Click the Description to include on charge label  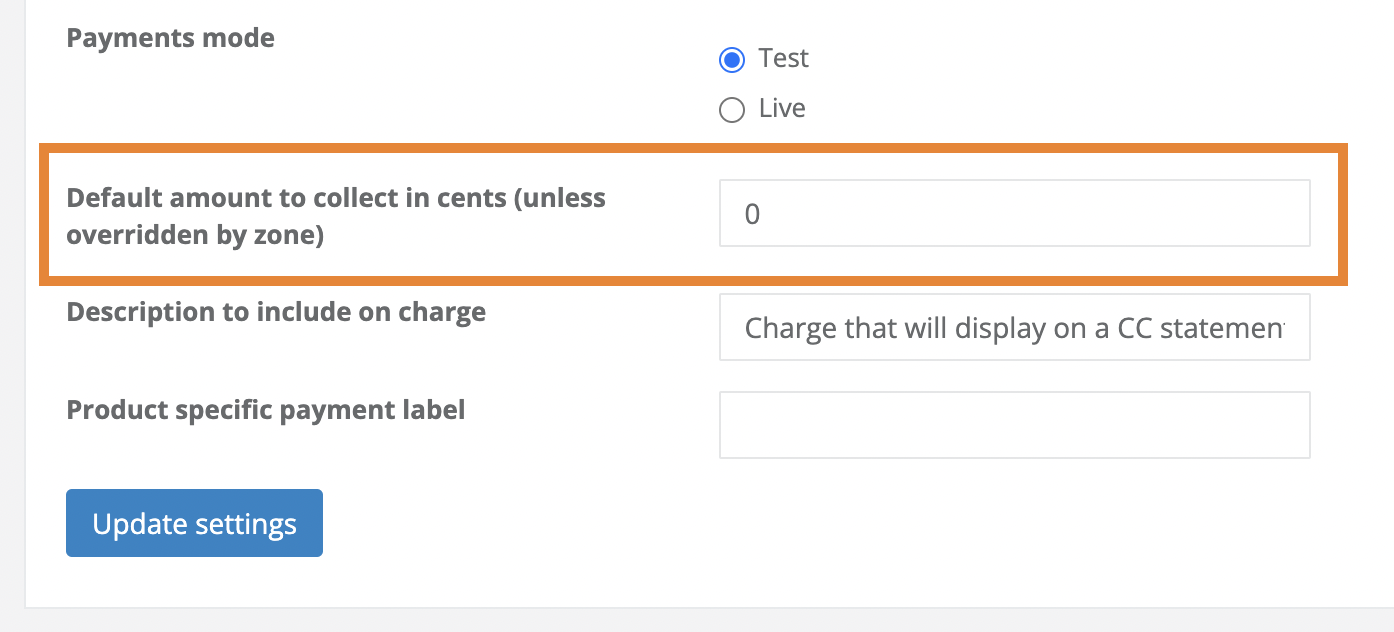(x=275, y=311)
